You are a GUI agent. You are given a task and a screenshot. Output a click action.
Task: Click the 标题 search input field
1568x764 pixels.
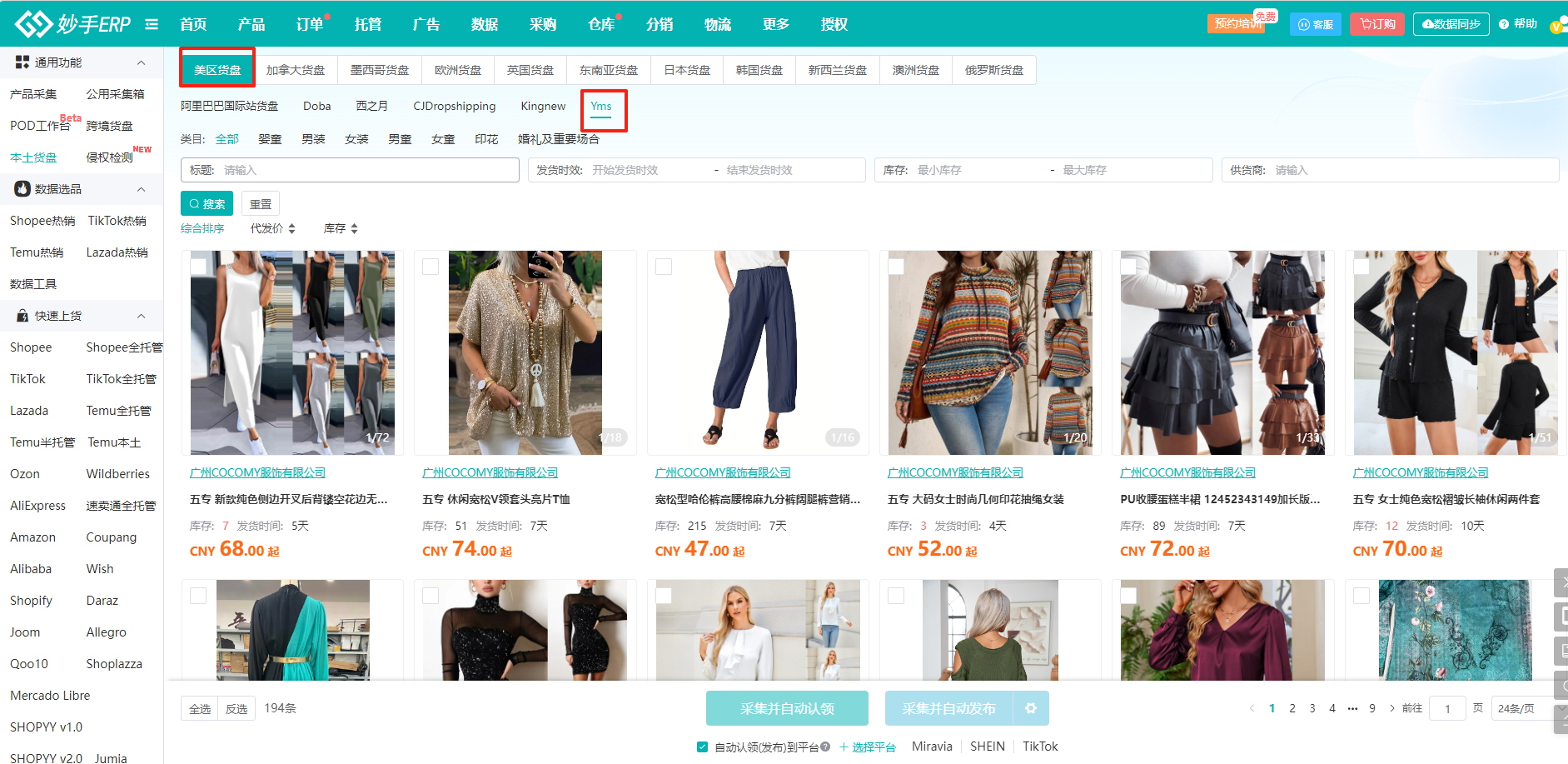(350, 170)
